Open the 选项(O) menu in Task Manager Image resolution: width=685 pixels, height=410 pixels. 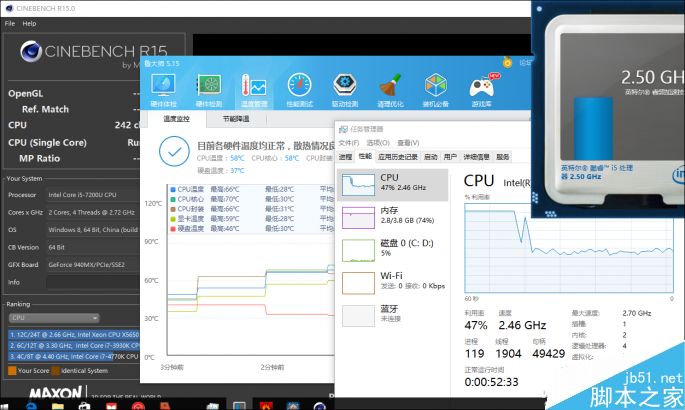378,143
